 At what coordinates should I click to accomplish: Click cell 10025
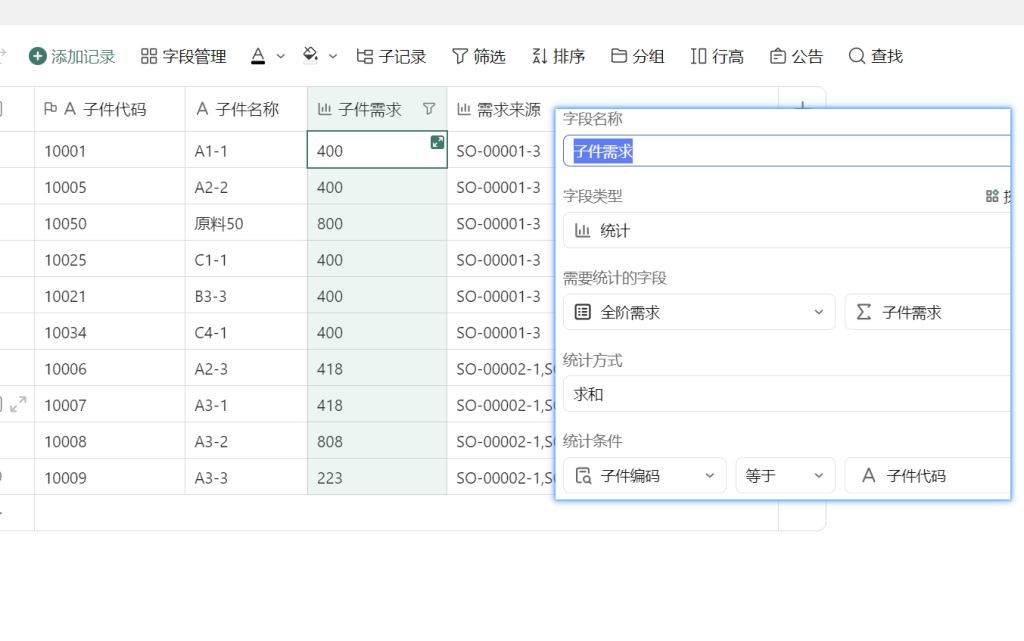110,260
